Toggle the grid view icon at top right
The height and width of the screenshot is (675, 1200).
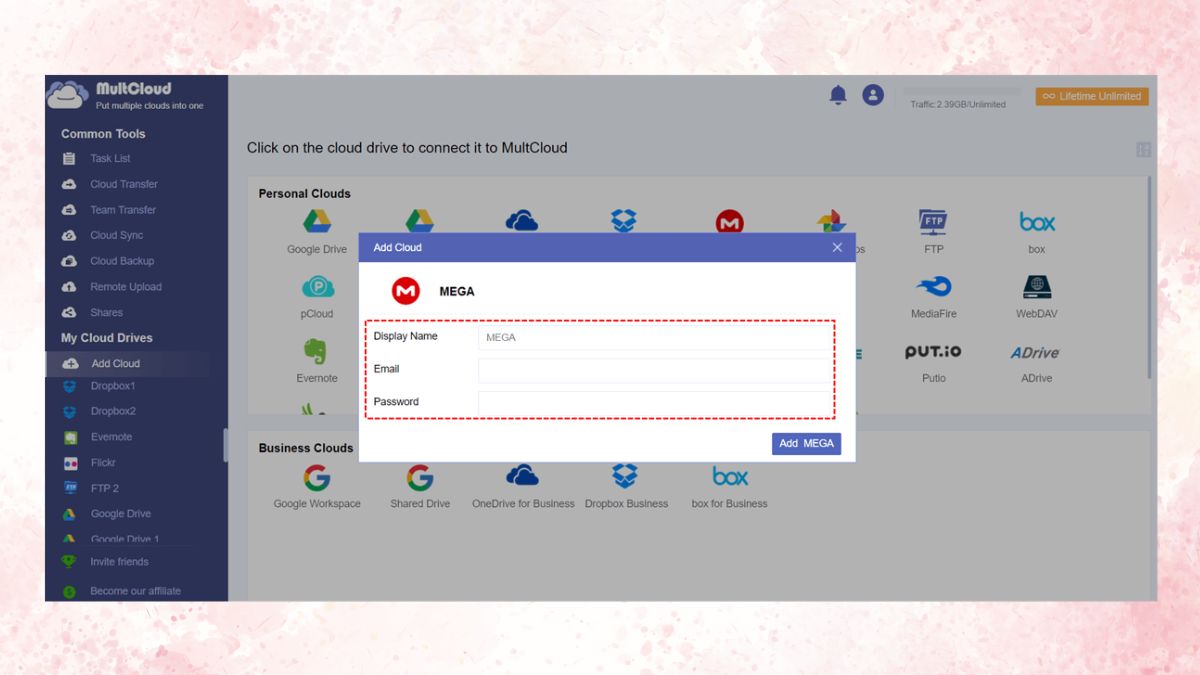tap(1143, 150)
